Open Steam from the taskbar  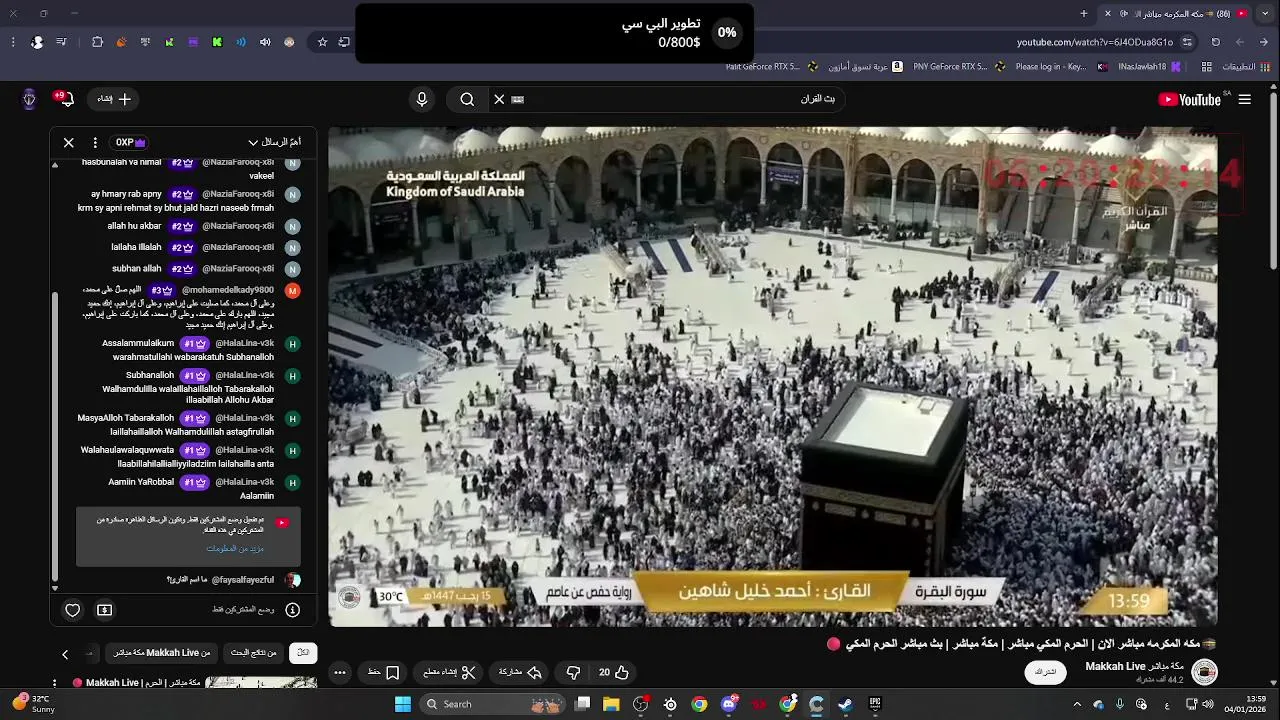[845, 704]
